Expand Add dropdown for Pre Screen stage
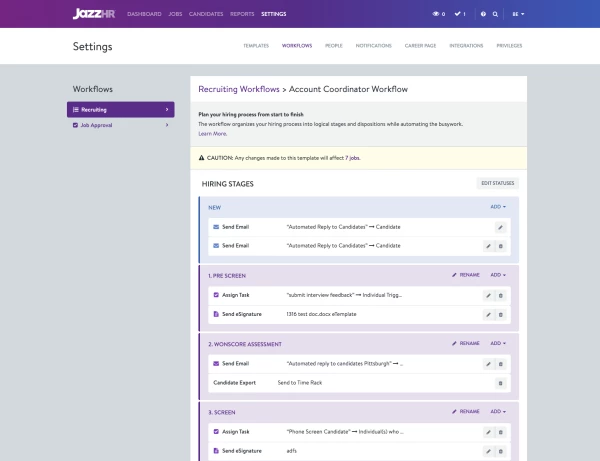Image resolution: width=600 pixels, height=461 pixels. coord(498,275)
